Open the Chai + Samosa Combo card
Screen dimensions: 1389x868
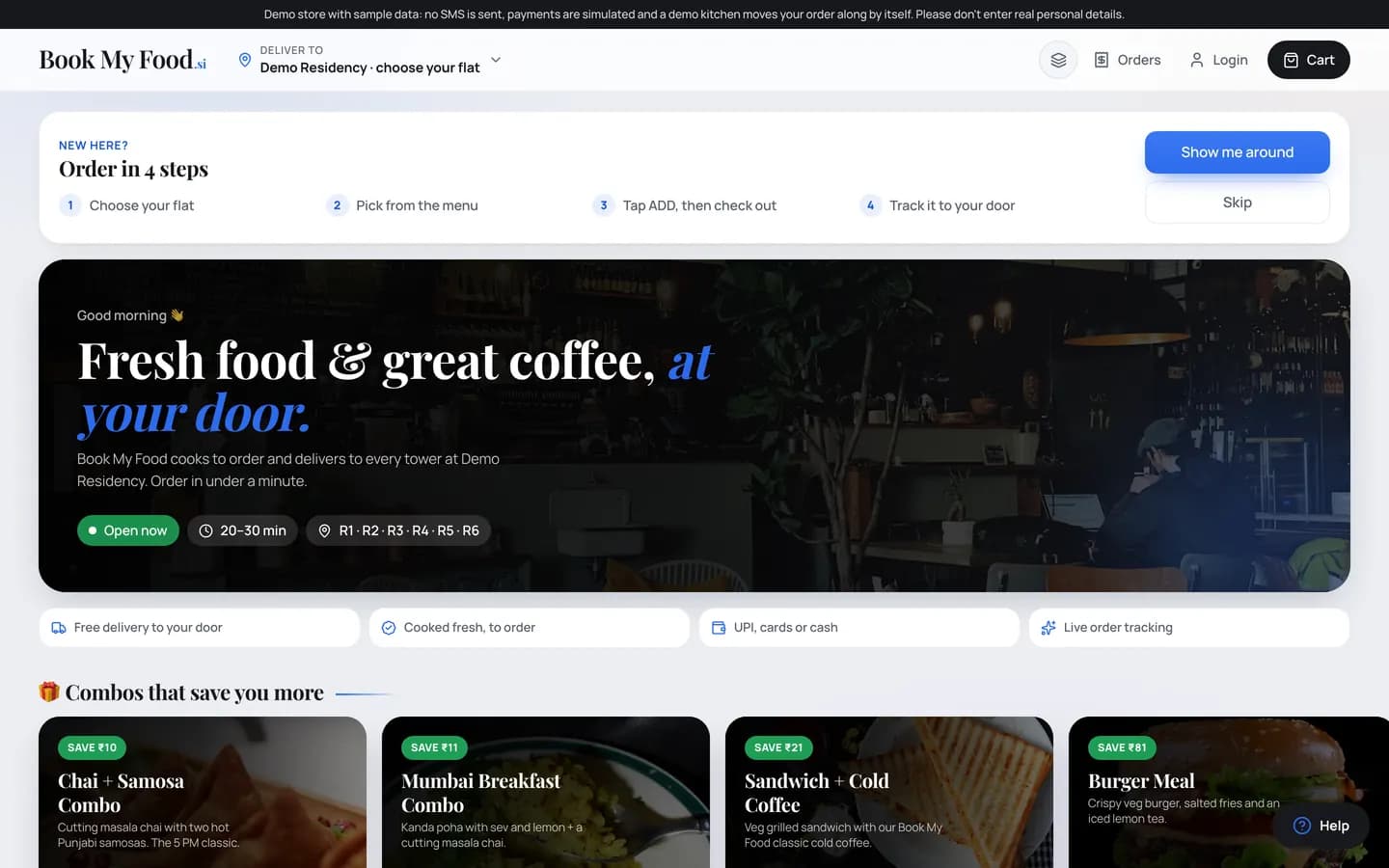point(203,792)
